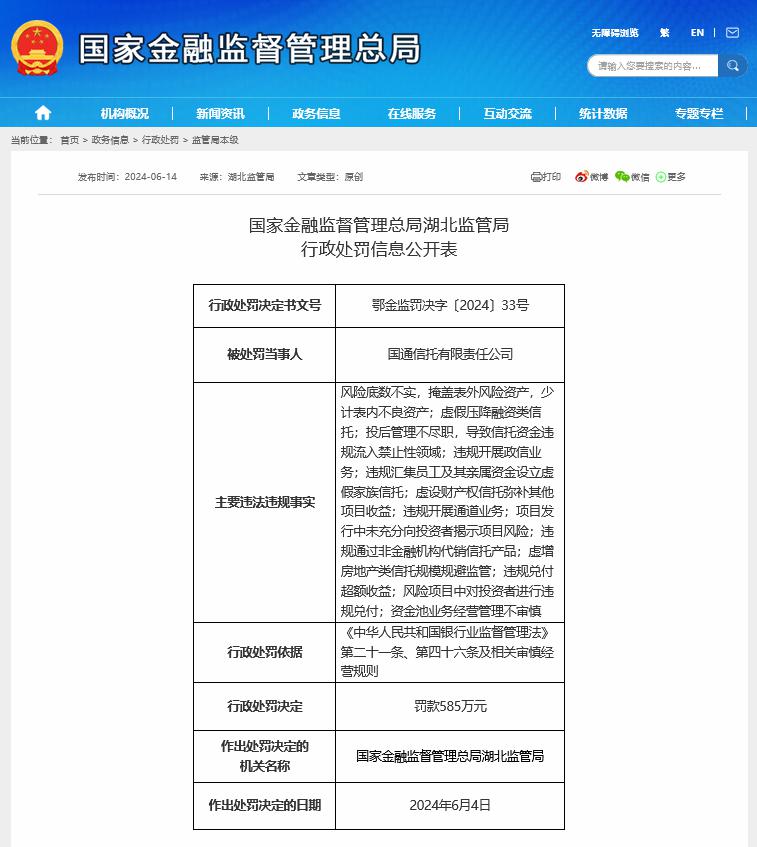Switch language to EN
The width and height of the screenshot is (757, 847).
tap(697, 33)
